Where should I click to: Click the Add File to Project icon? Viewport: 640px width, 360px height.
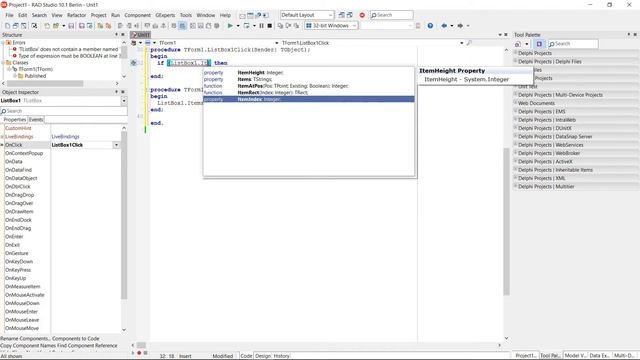pos(100,26)
